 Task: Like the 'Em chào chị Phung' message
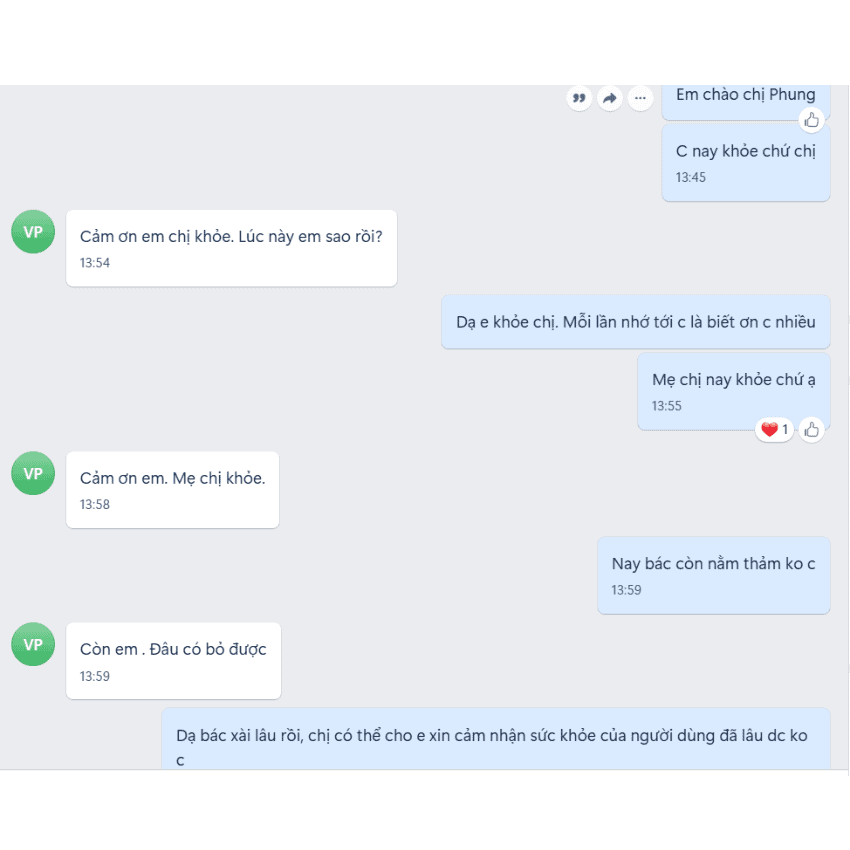coord(812,120)
